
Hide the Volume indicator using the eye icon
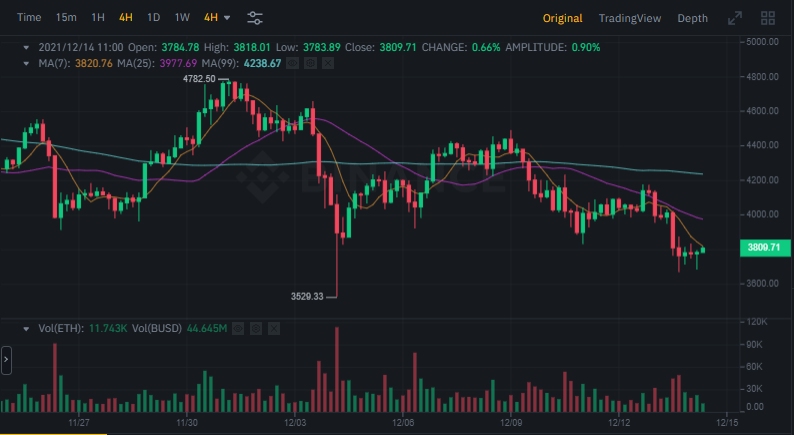[237, 328]
